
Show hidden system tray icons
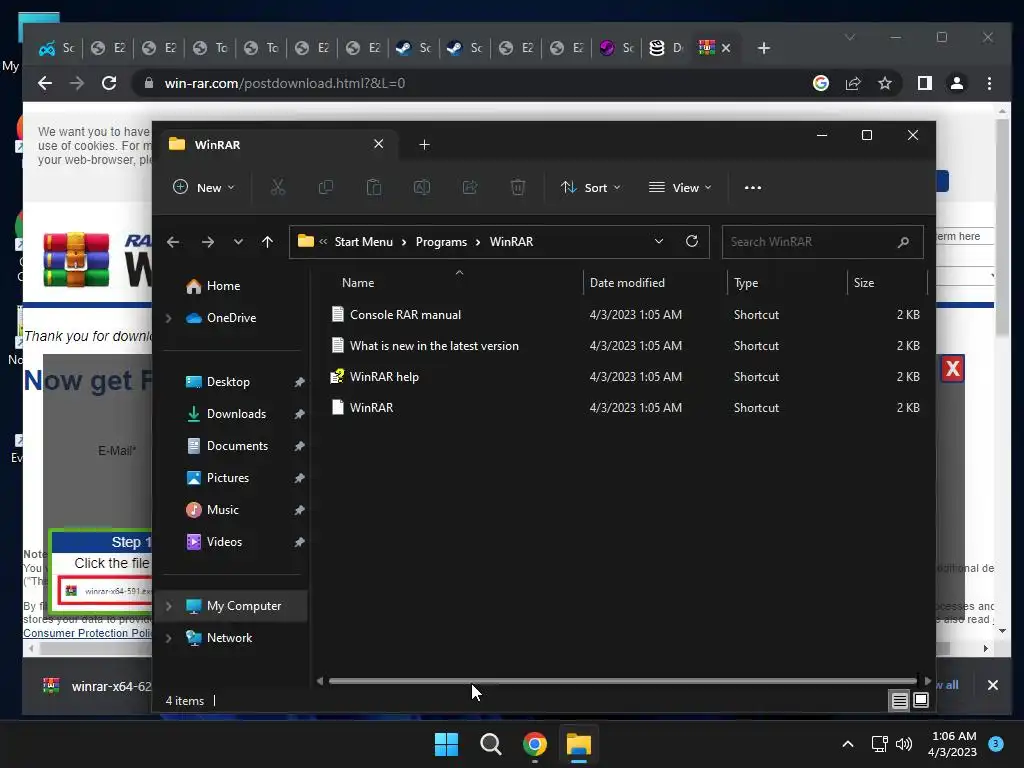[848, 744]
